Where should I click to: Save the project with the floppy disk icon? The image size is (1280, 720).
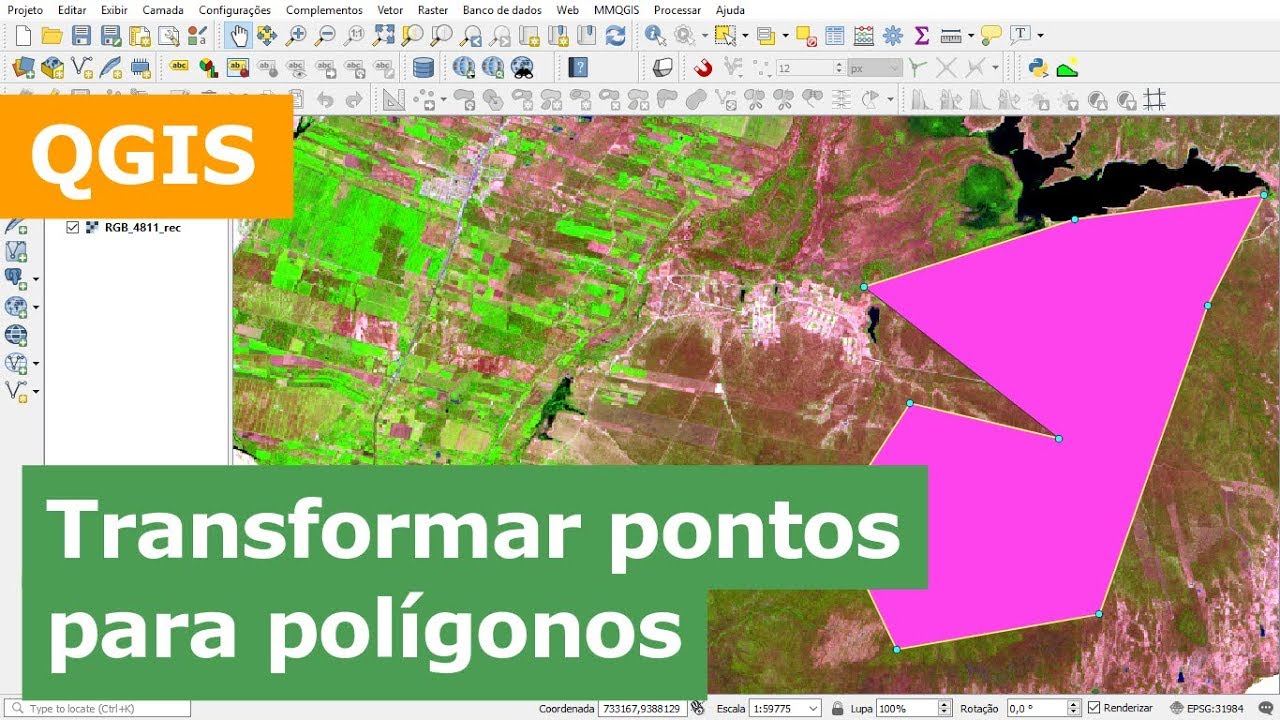pyautogui.click(x=82, y=36)
